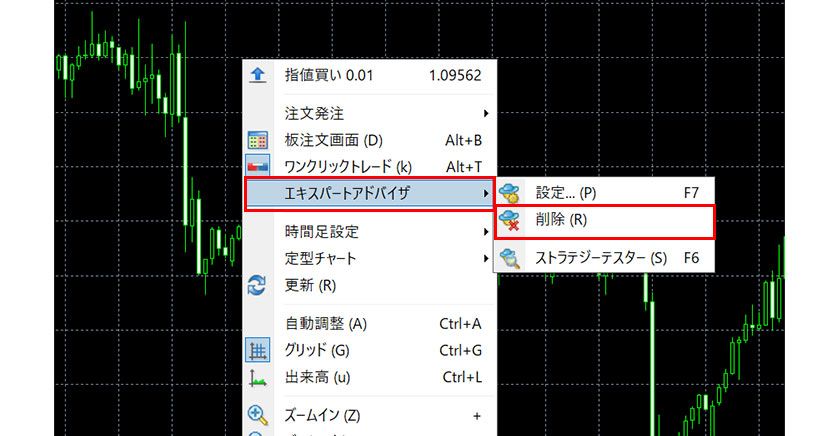Click the Depth of Market (板注文画面) icon
The height and width of the screenshot is (436, 840).
[x=258, y=140]
